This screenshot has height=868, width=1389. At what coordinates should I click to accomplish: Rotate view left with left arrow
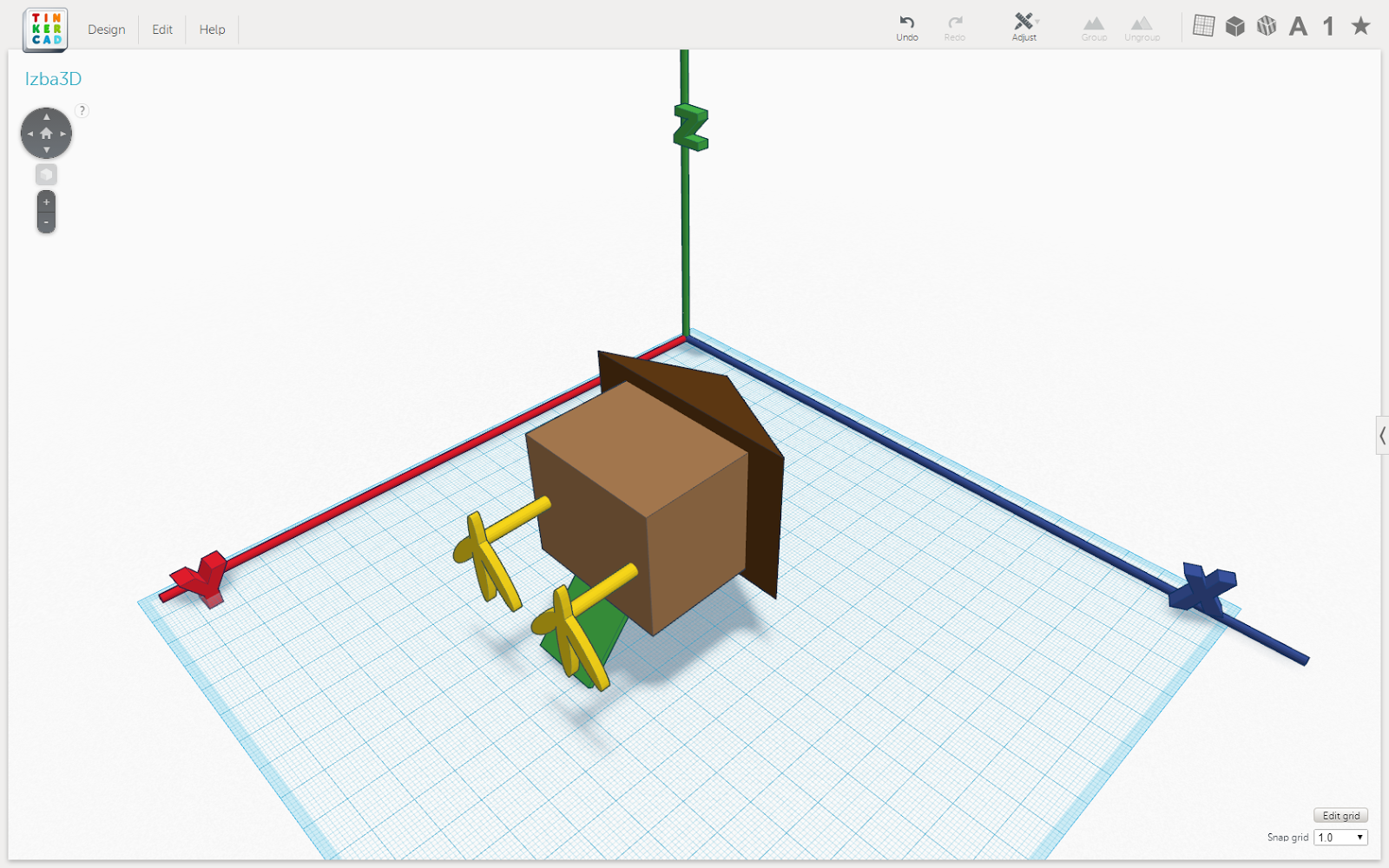pos(30,134)
